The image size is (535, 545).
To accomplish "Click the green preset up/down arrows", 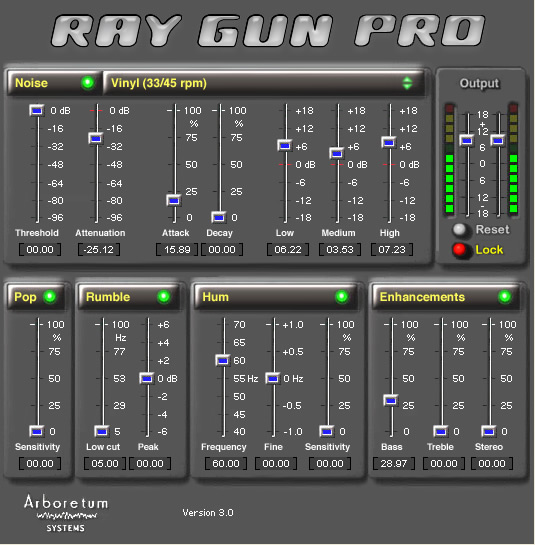I will click(407, 83).
